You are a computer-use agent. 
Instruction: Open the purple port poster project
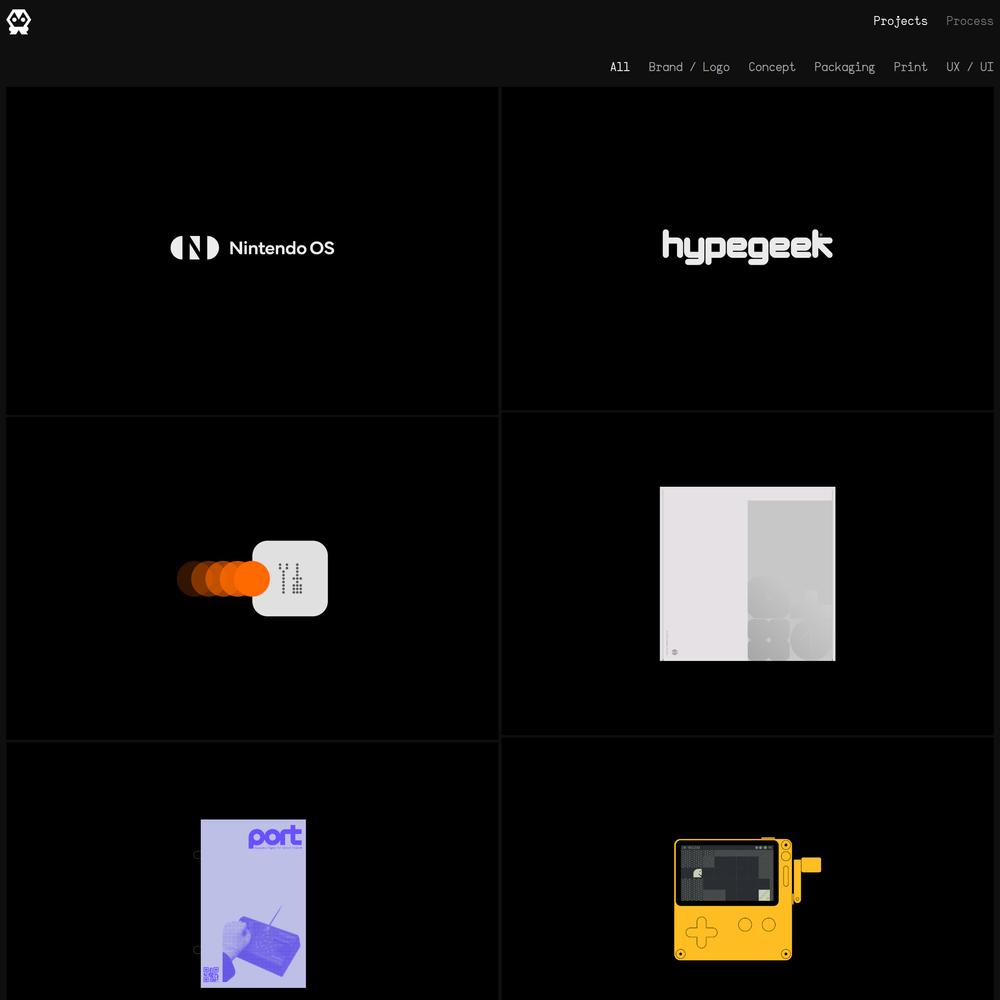[253, 871]
